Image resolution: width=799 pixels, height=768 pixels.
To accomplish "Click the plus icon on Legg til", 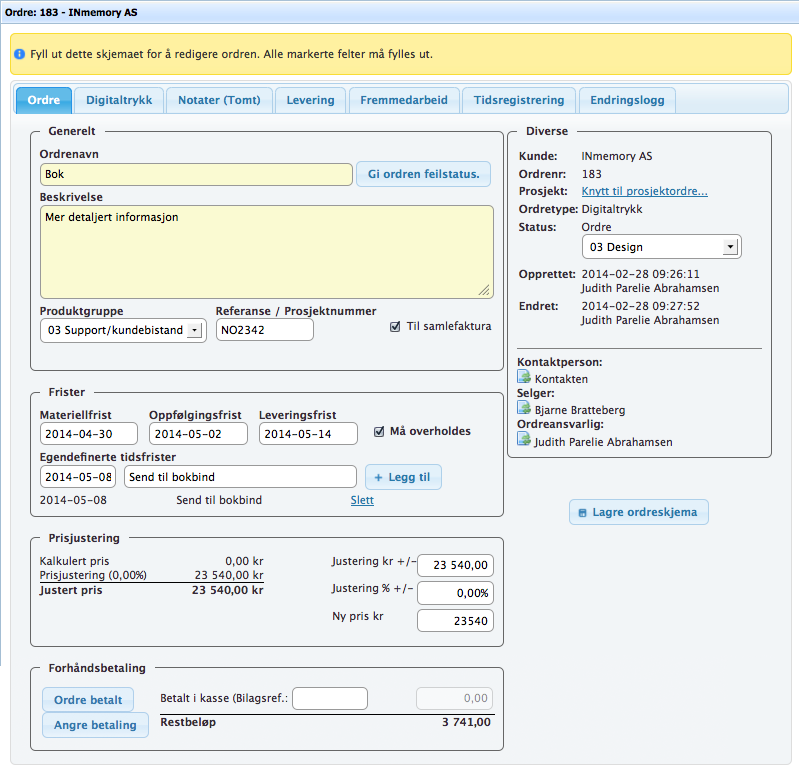I will coord(378,477).
